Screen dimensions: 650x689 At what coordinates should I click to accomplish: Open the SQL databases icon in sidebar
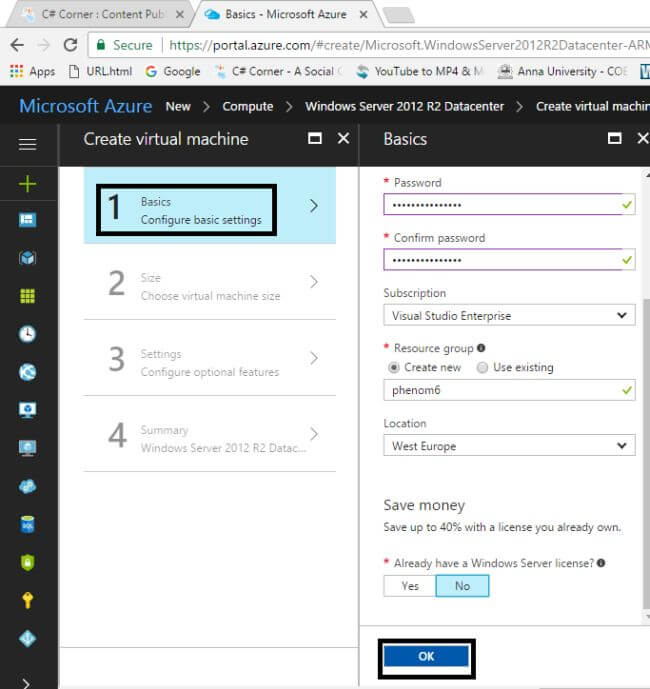pos(27,524)
